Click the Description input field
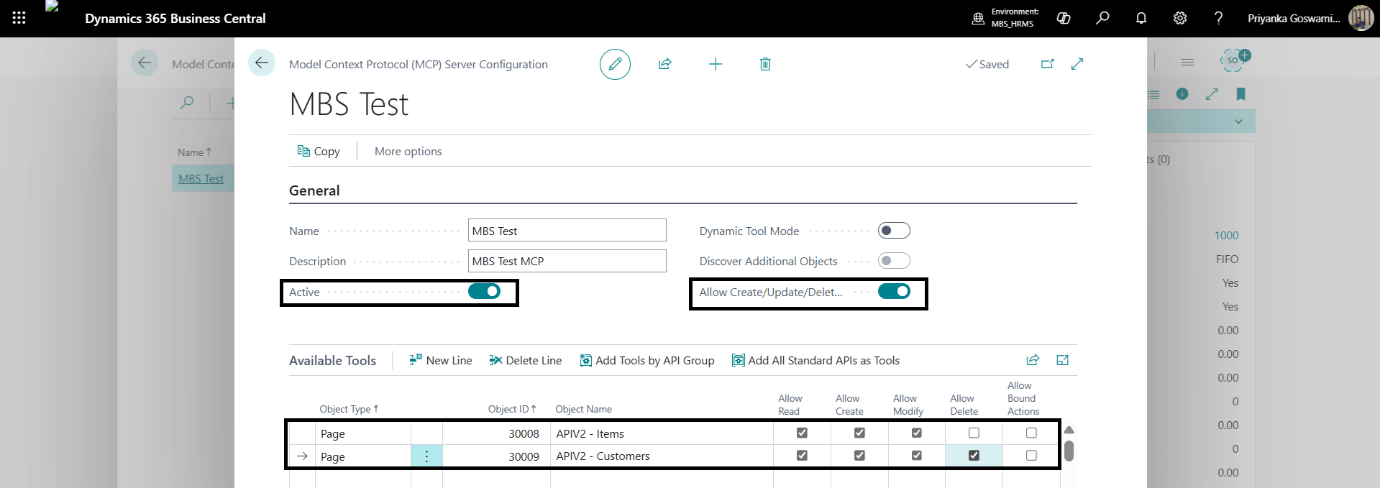The image size is (1380, 488). tap(567, 261)
